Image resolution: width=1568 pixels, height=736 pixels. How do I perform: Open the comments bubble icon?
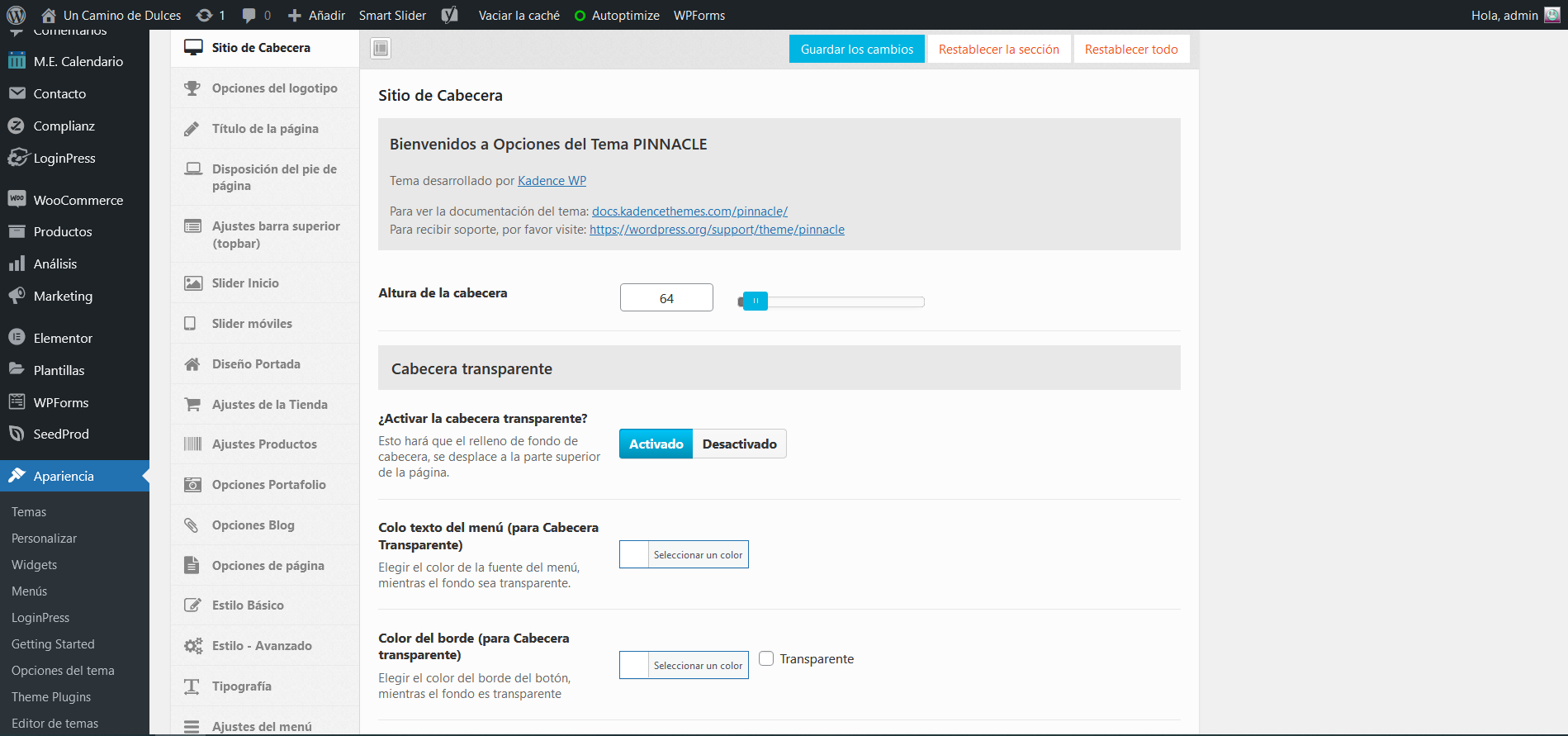pos(249,15)
